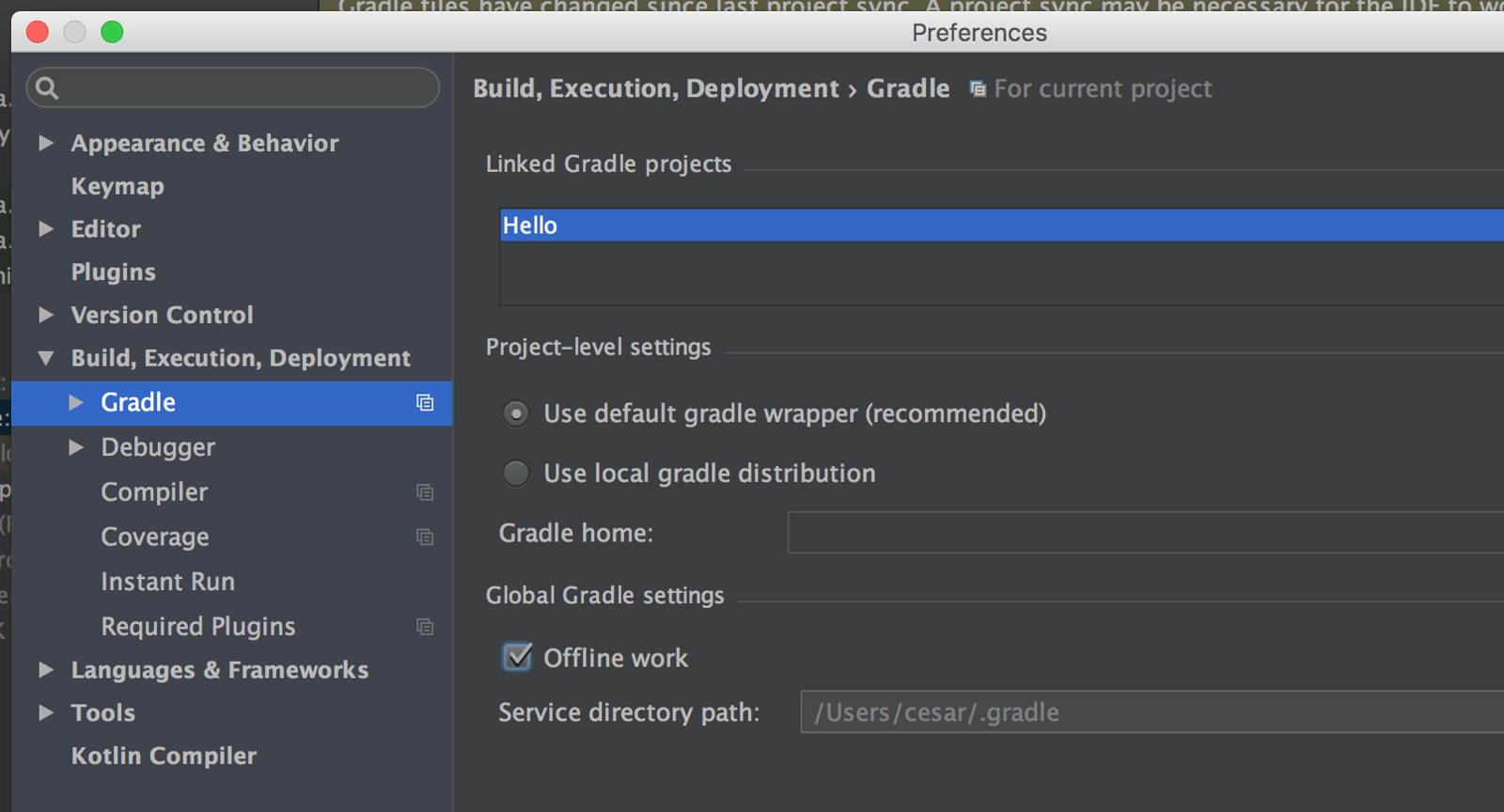Image resolution: width=1504 pixels, height=812 pixels.
Task: Click the project-scope icon beside Required Plugins
Action: pos(425,627)
